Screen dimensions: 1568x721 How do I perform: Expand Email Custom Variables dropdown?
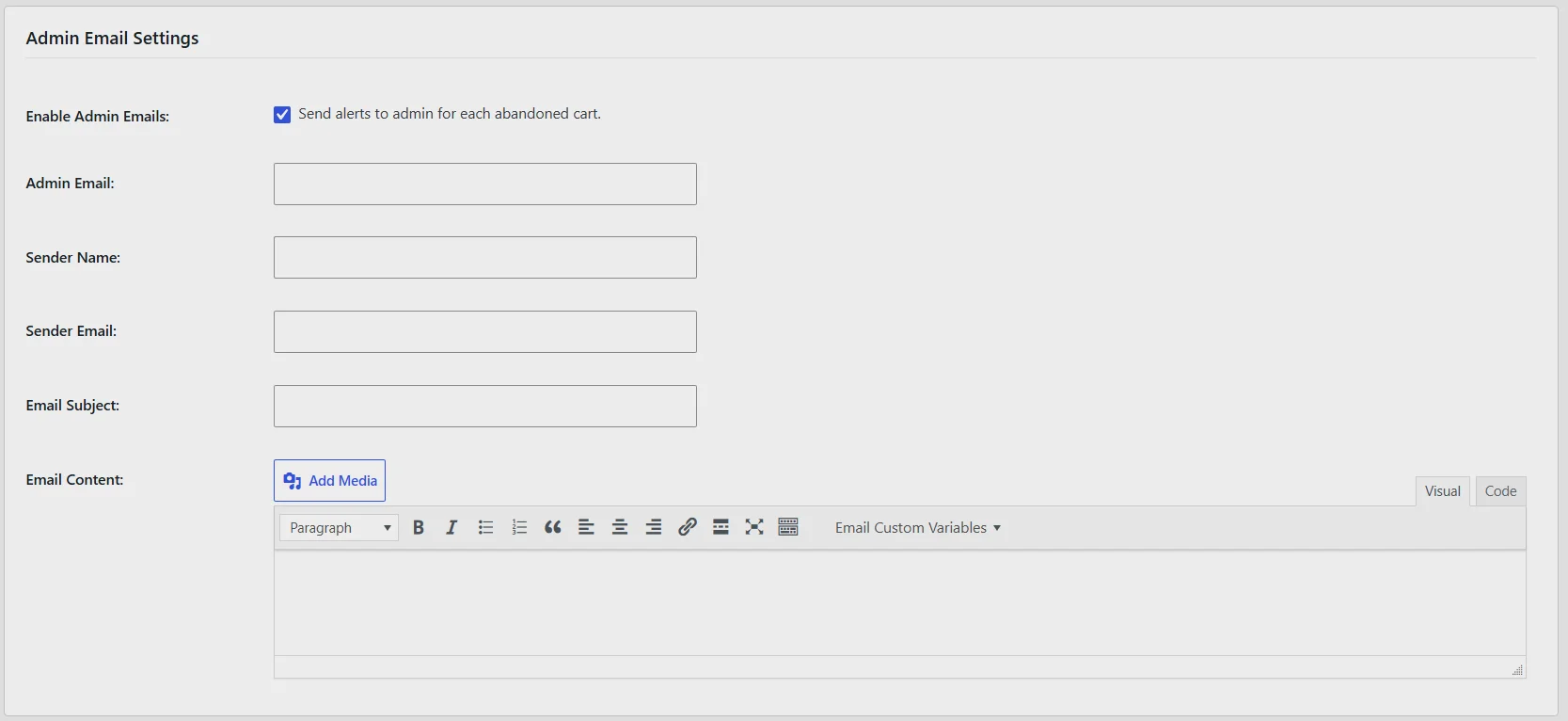pyautogui.click(x=918, y=528)
